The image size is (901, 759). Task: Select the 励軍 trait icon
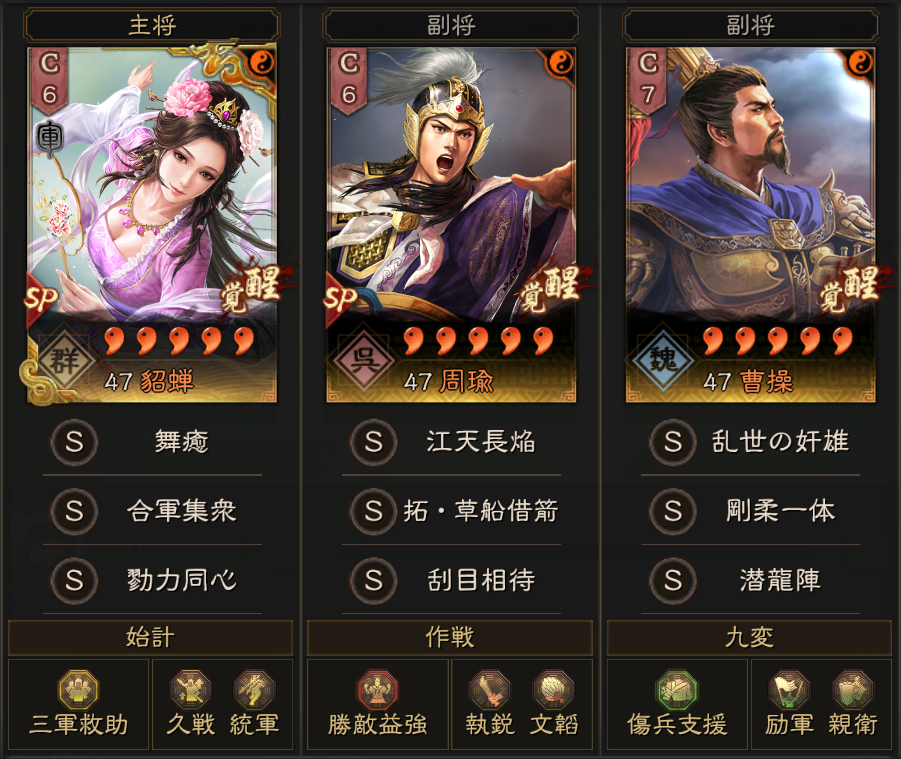pos(789,689)
